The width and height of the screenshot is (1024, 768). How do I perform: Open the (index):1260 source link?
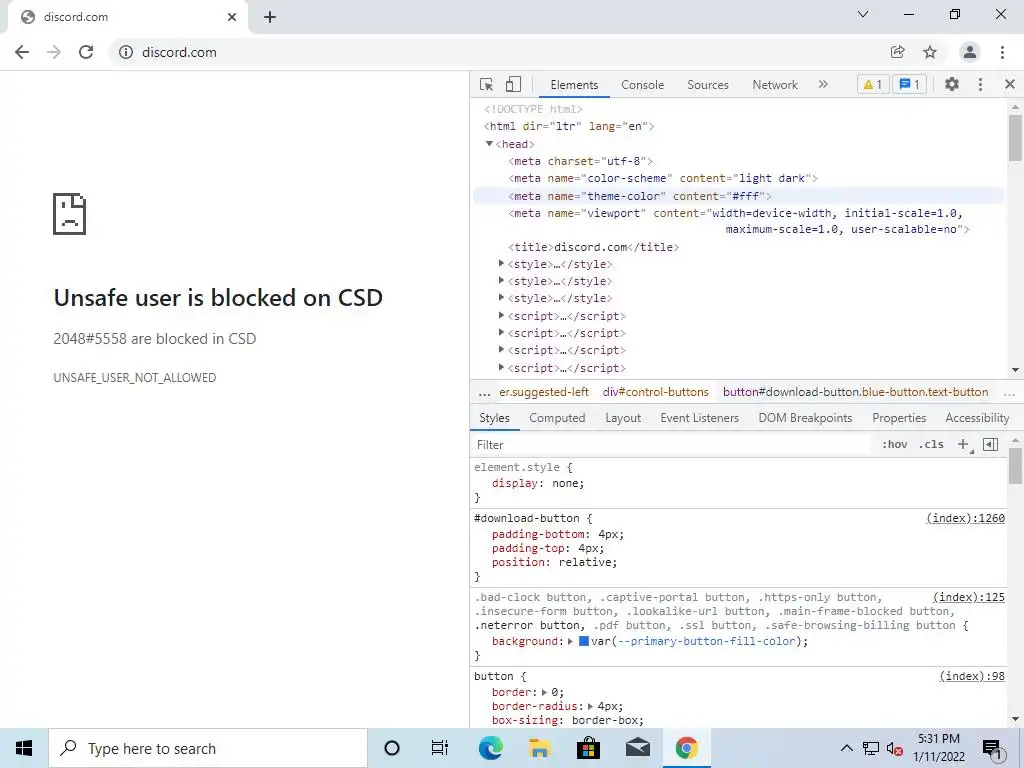point(965,518)
